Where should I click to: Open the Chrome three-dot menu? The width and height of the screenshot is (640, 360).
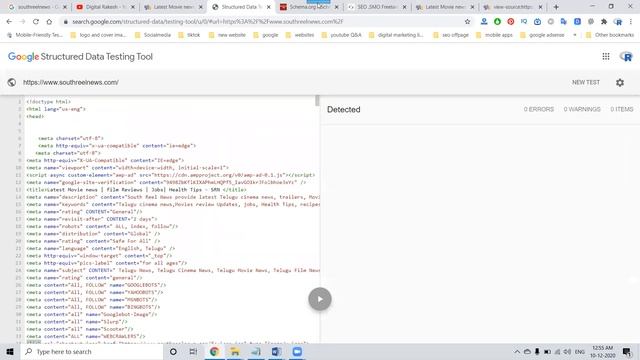[631, 22]
